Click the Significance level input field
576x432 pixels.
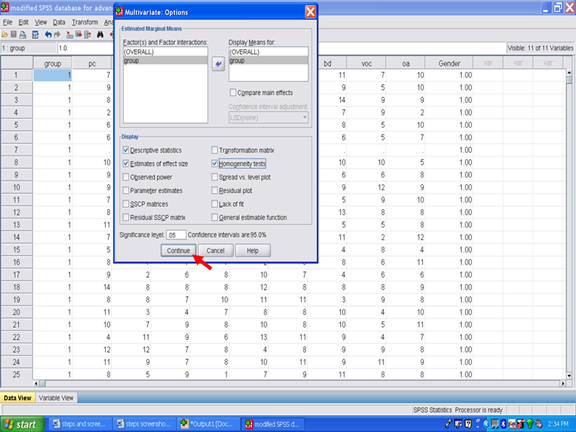[176, 235]
